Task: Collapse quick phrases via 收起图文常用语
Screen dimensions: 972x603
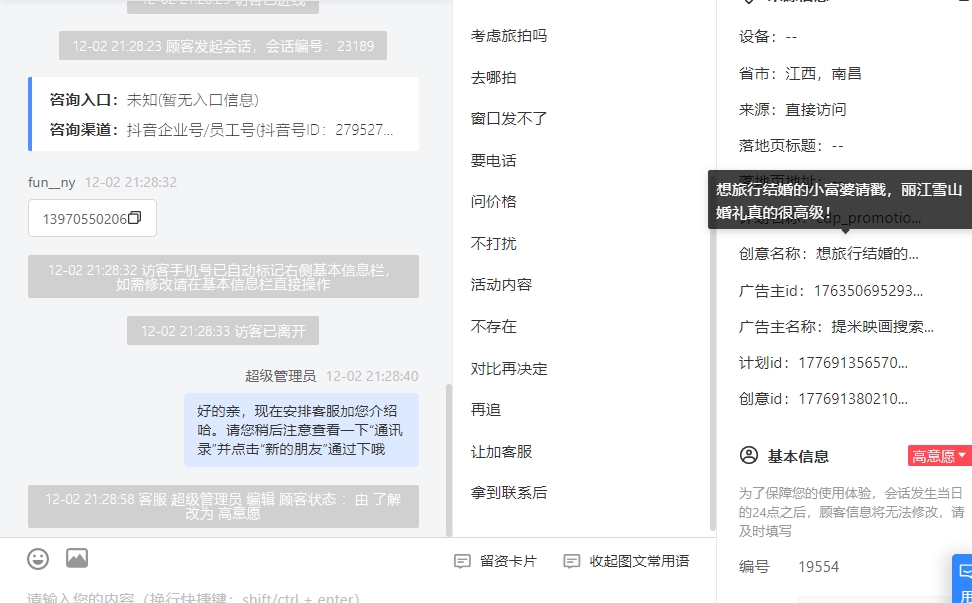Action: [626, 561]
